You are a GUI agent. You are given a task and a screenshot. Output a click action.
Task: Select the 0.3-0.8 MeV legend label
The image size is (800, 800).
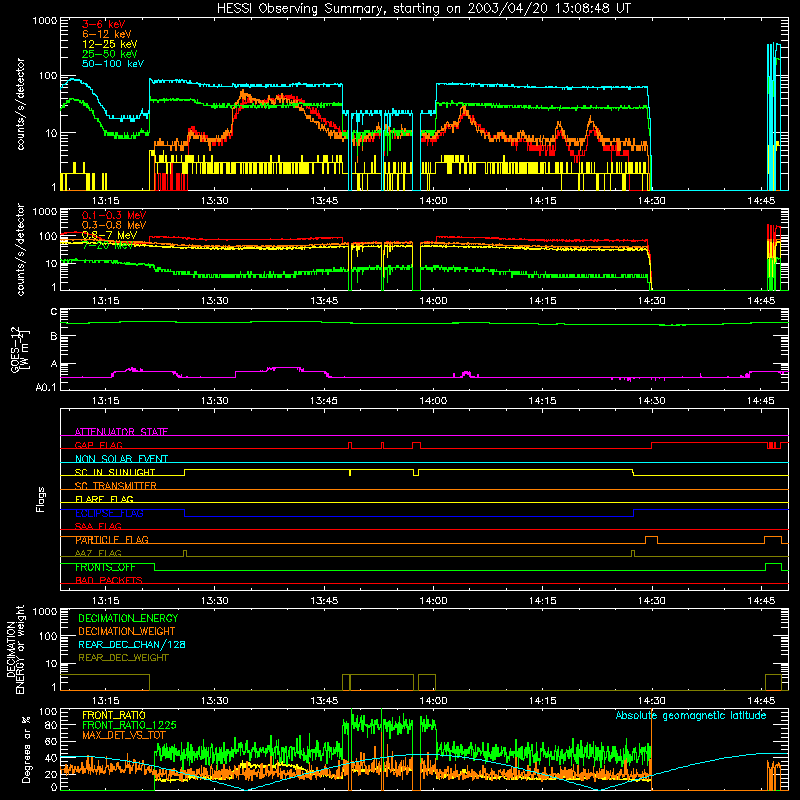tap(114, 225)
